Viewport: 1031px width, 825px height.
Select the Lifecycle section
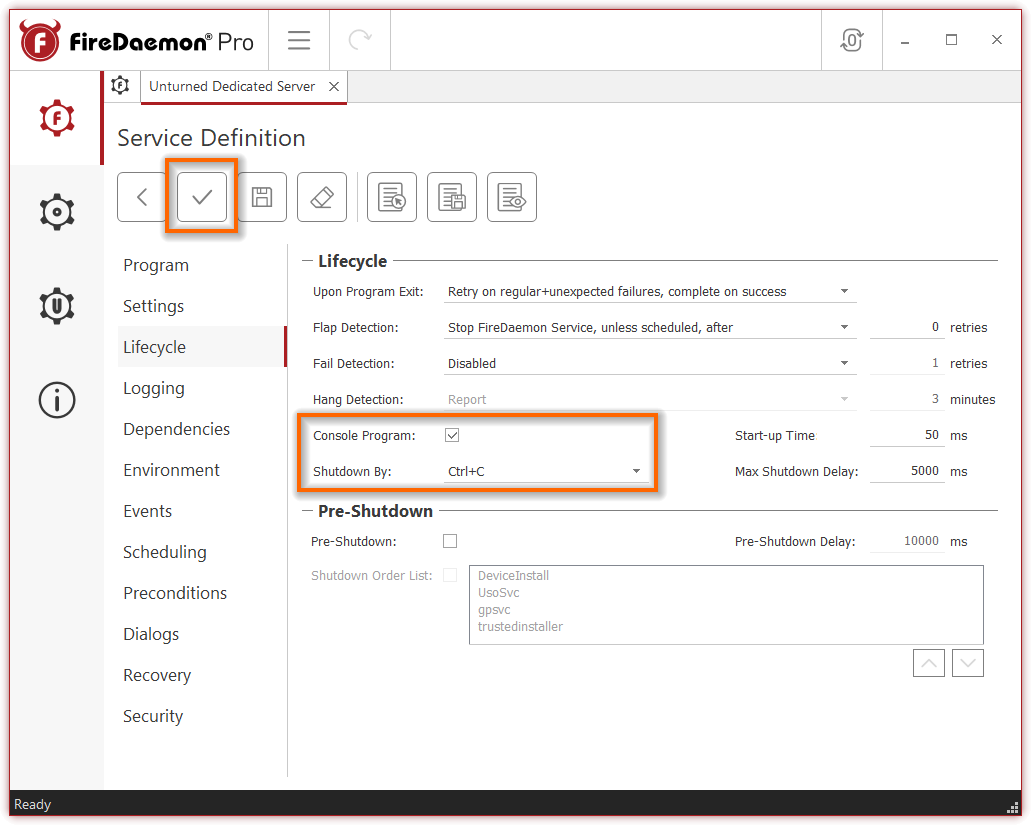tap(202, 346)
